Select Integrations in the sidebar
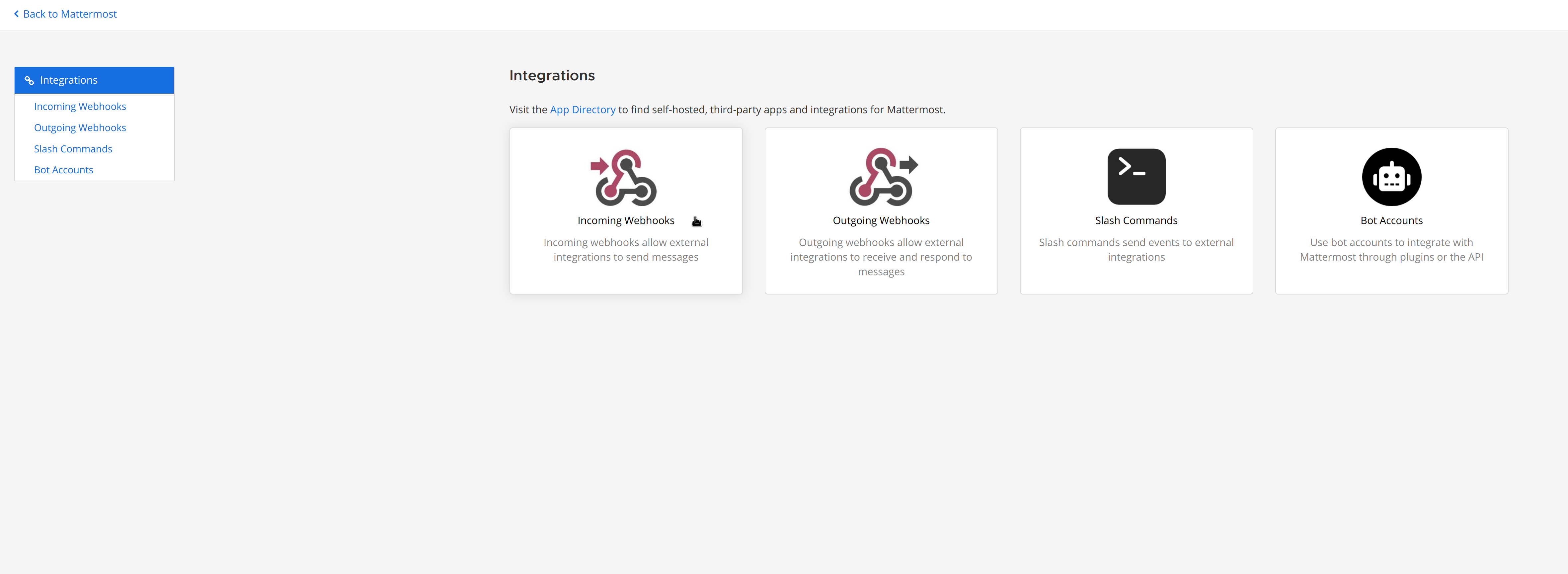 click(94, 80)
